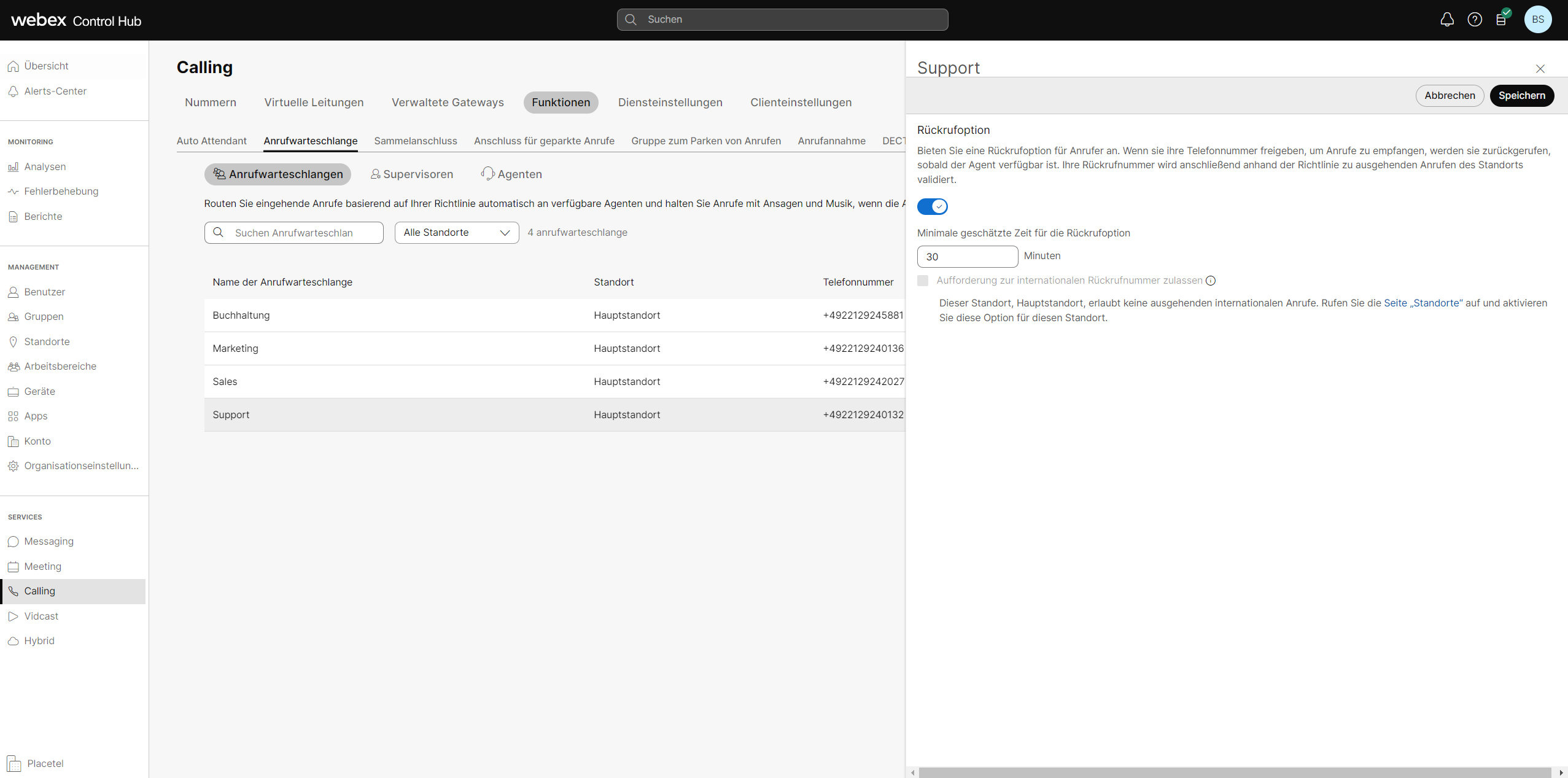1568x778 pixels.
Task: Click the help question mark icon
Action: click(1474, 20)
